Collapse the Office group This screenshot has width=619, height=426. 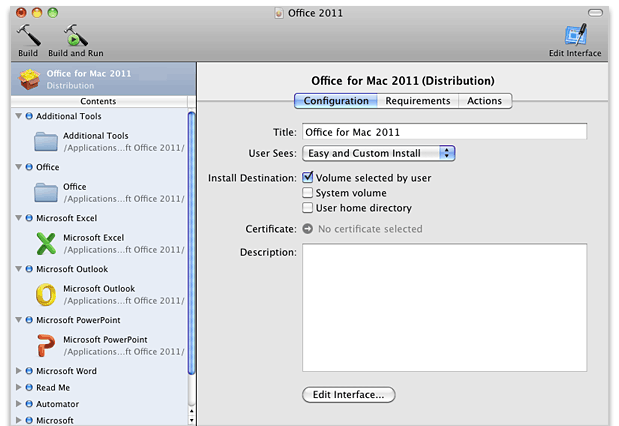point(18,167)
